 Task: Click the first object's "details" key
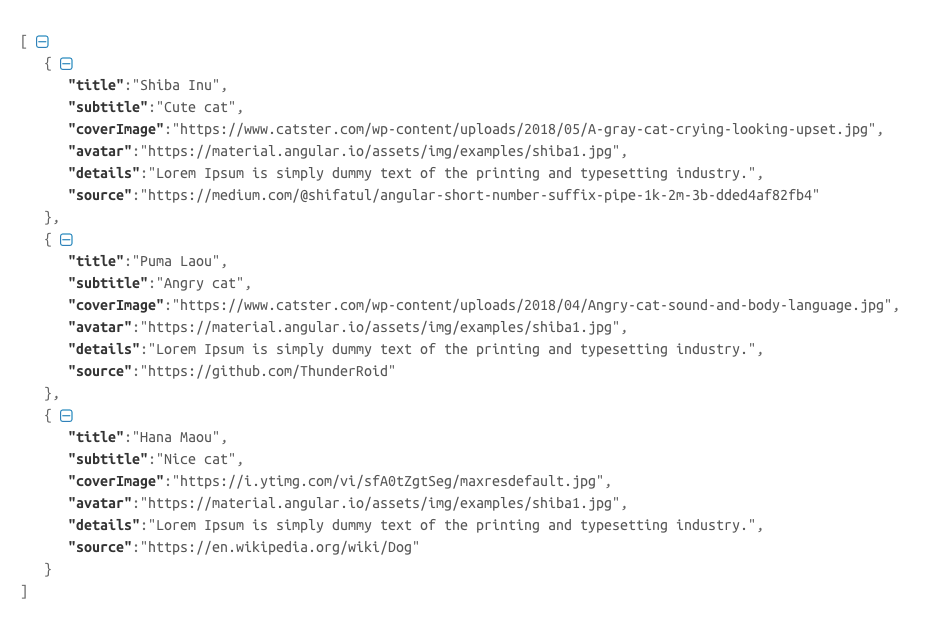(x=104, y=173)
